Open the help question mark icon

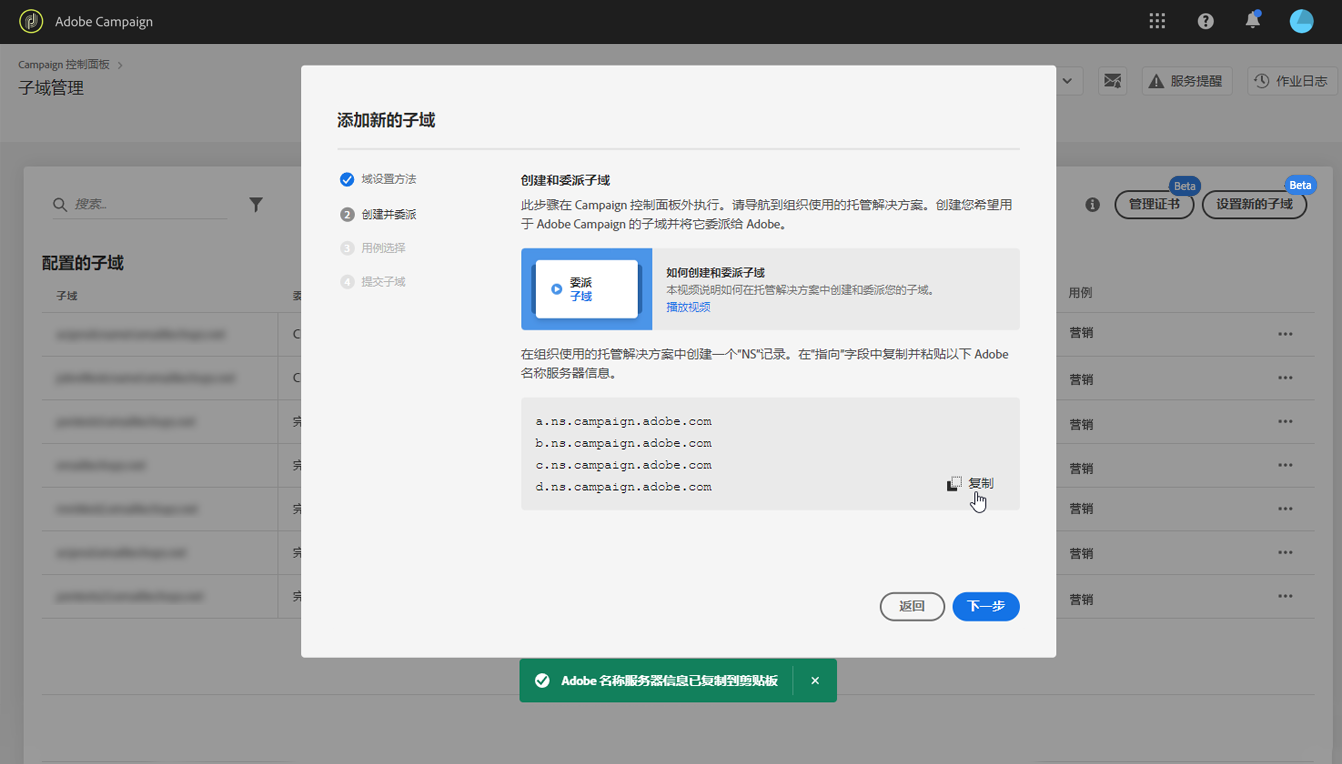pos(1205,21)
